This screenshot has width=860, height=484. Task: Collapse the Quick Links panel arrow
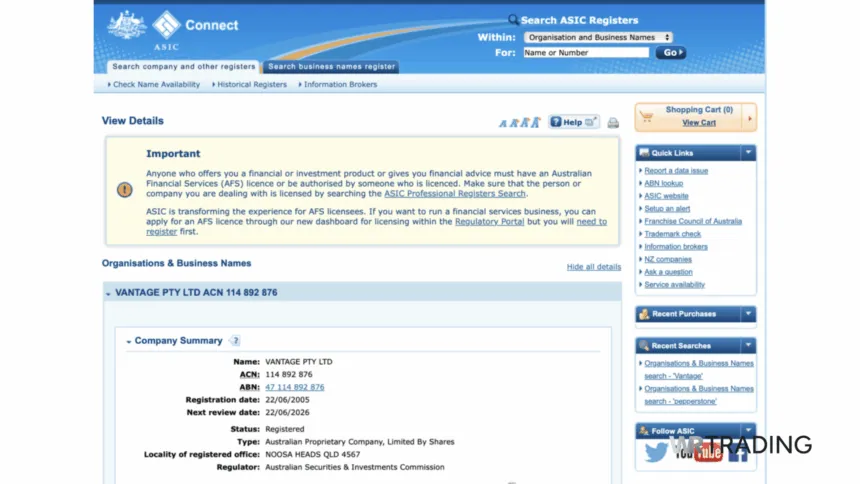(x=748, y=153)
